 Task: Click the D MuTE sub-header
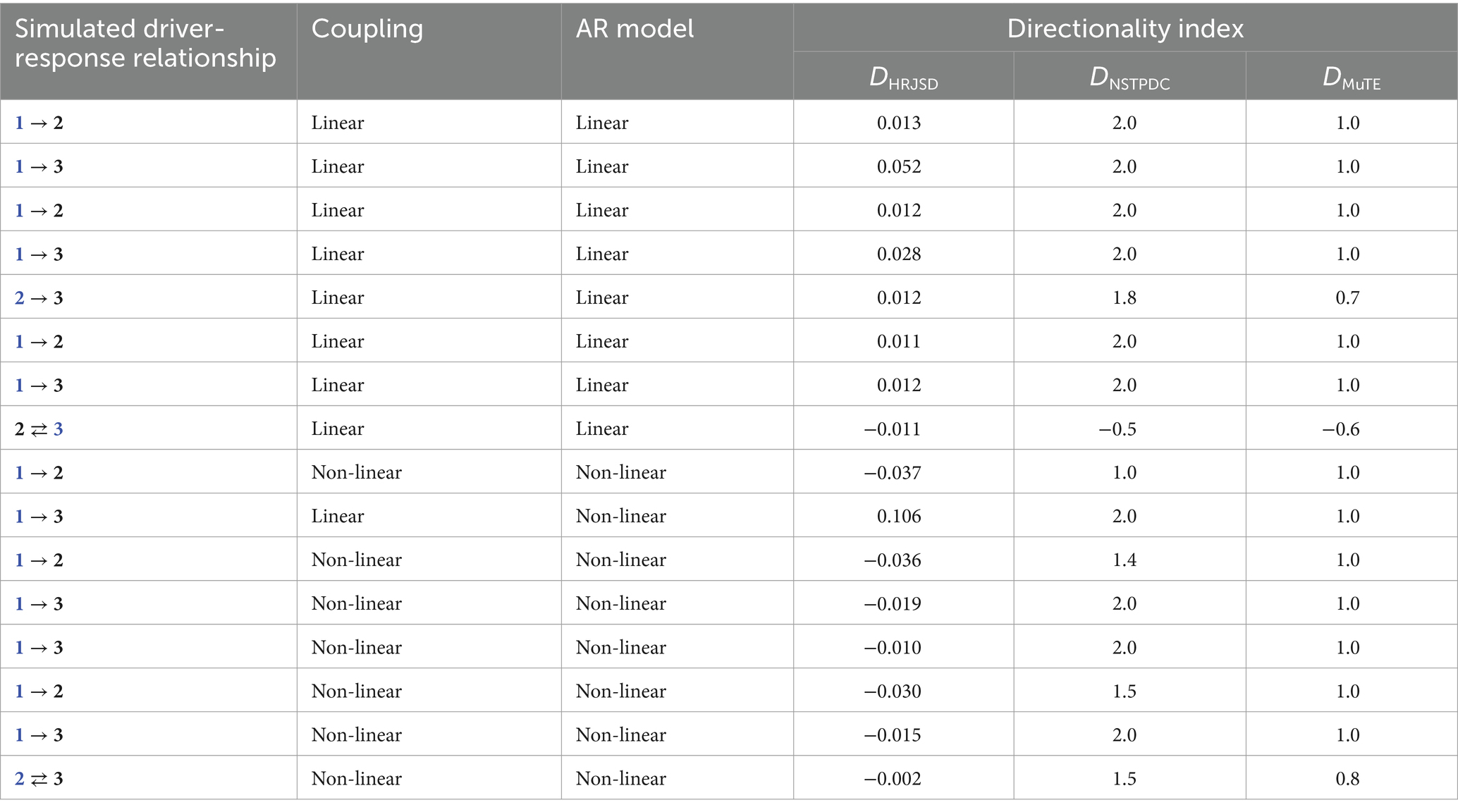[x=1351, y=78]
